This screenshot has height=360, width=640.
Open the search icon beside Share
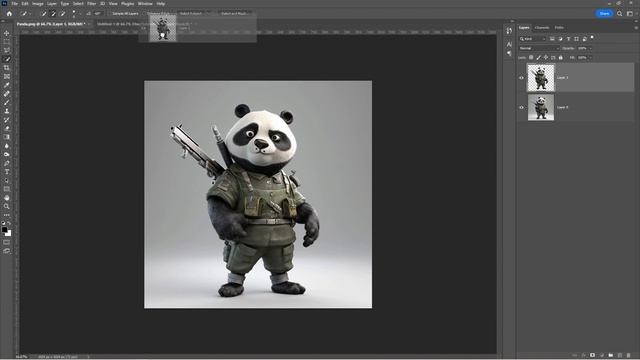pyautogui.click(x=620, y=13)
